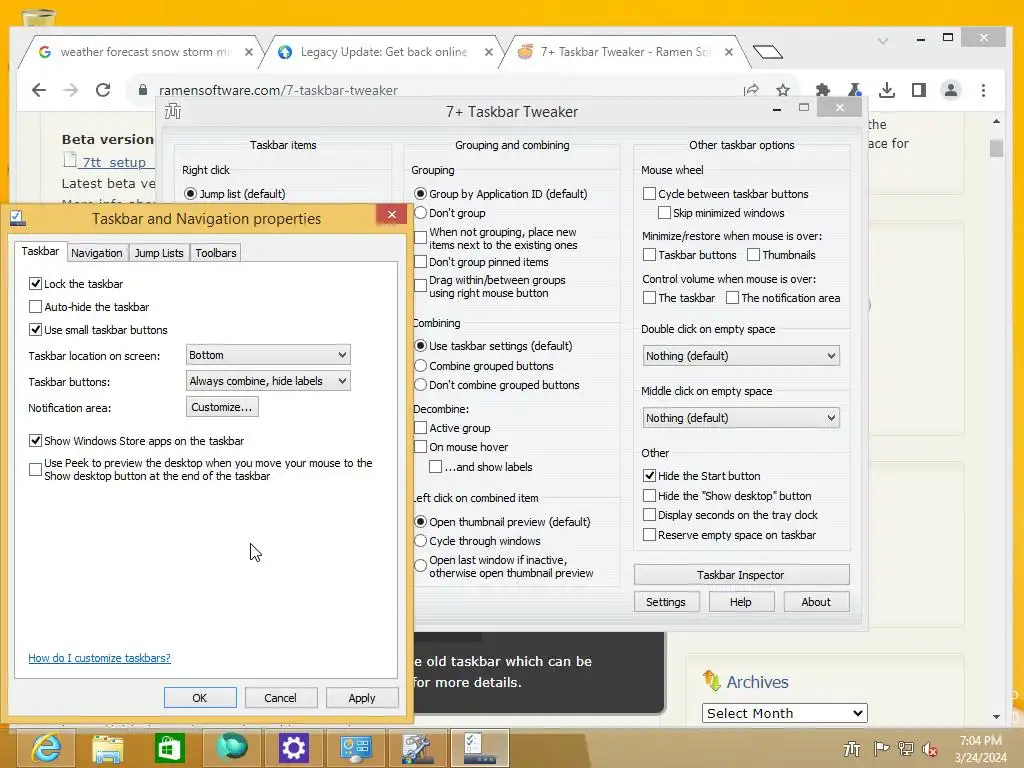Switch to Legacy Update Chrome tab
1024x768 pixels.
coord(383,52)
